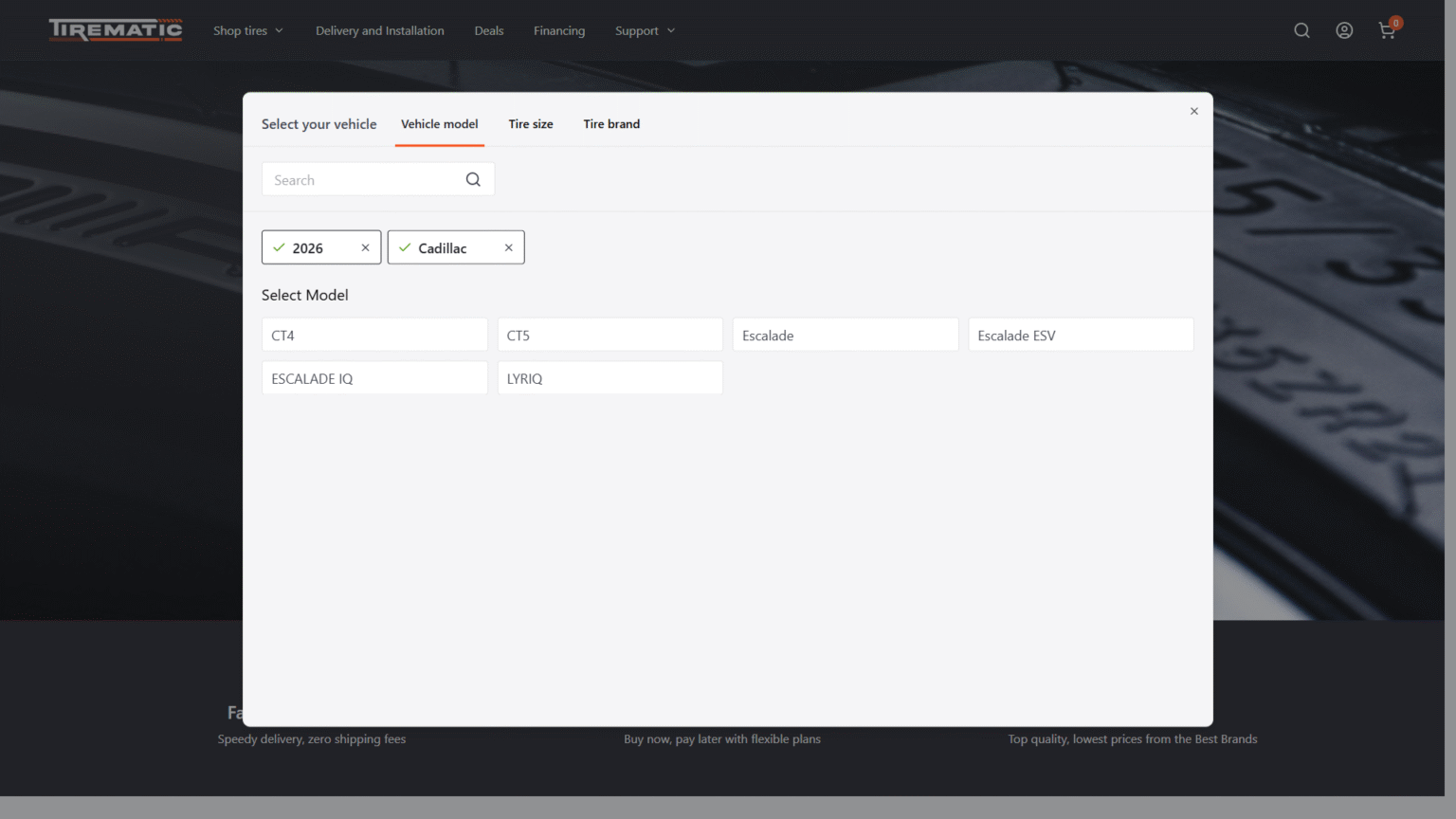
Task: Choose the Escalade ESV model
Action: pos(1081,336)
